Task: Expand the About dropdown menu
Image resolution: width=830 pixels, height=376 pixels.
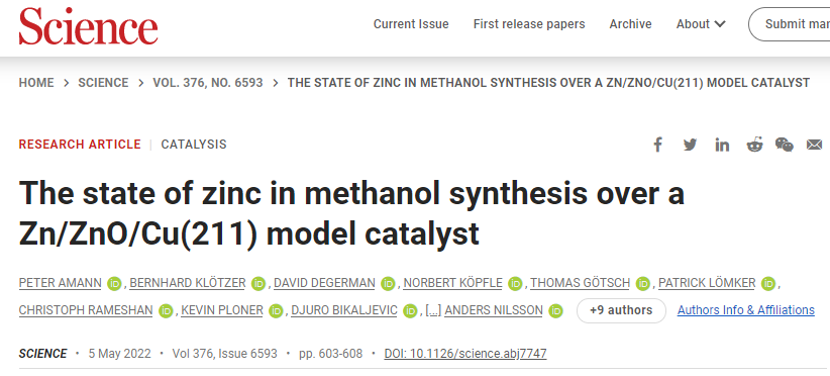Action: click(x=701, y=24)
